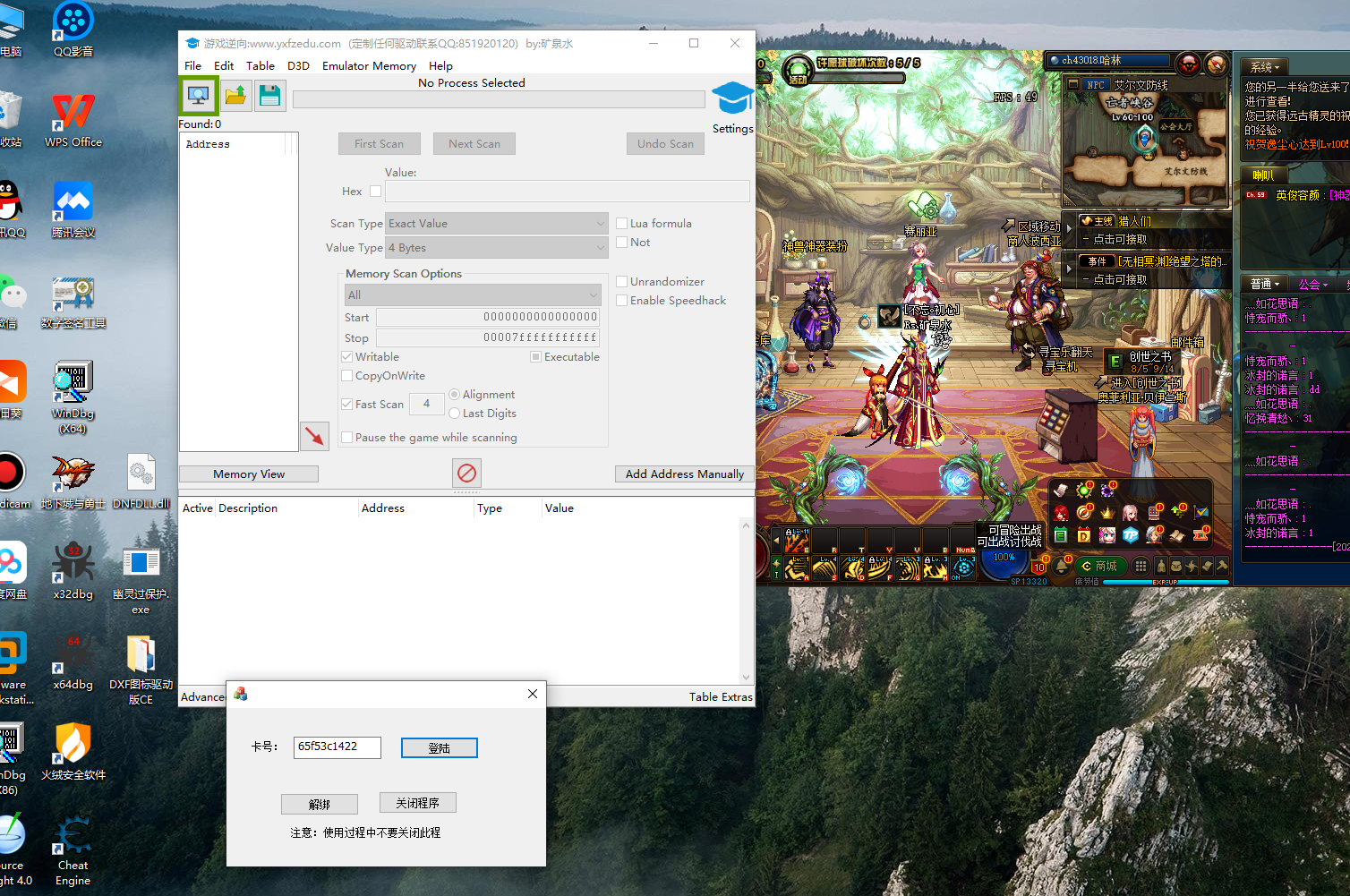Open Cheat Engine Settings graduation cap logo
The width and height of the screenshot is (1350, 896).
pyautogui.click(x=732, y=98)
